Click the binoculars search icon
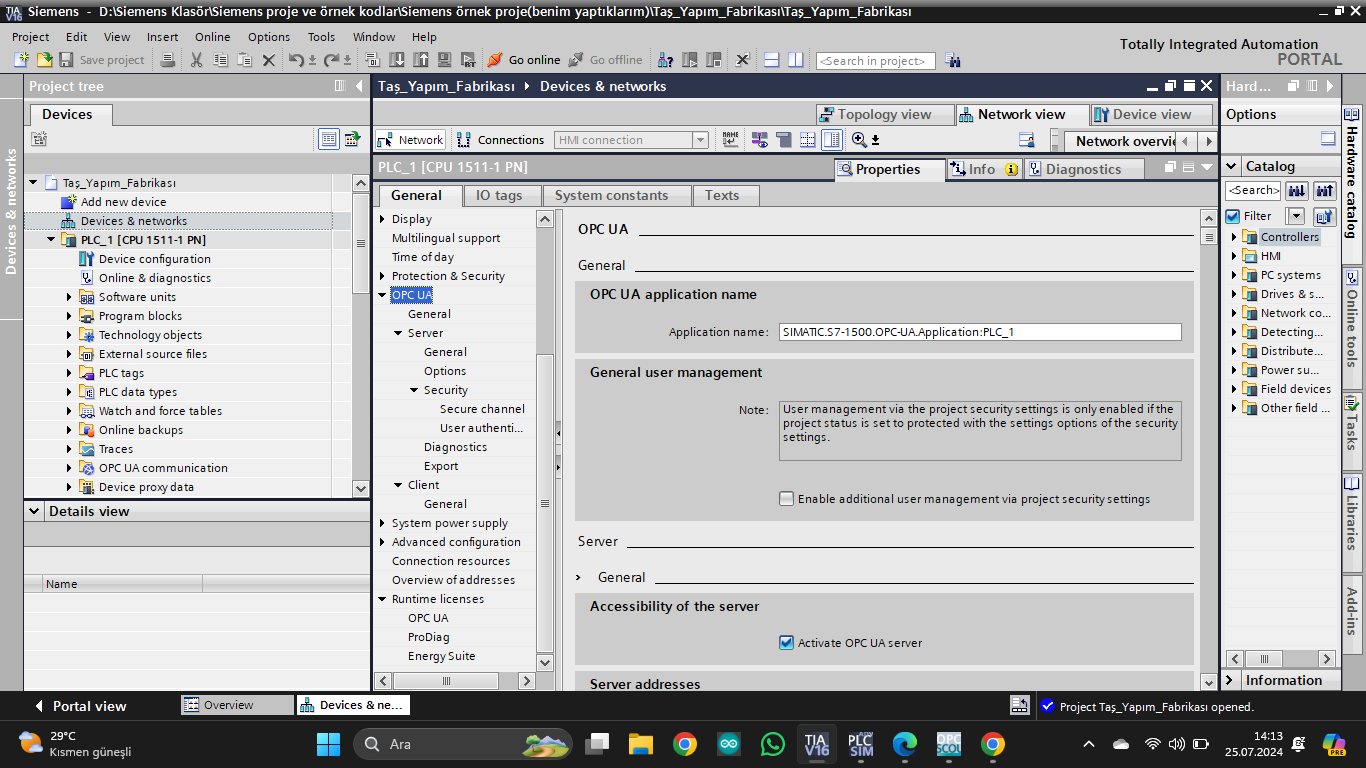1366x768 pixels. 952,60
